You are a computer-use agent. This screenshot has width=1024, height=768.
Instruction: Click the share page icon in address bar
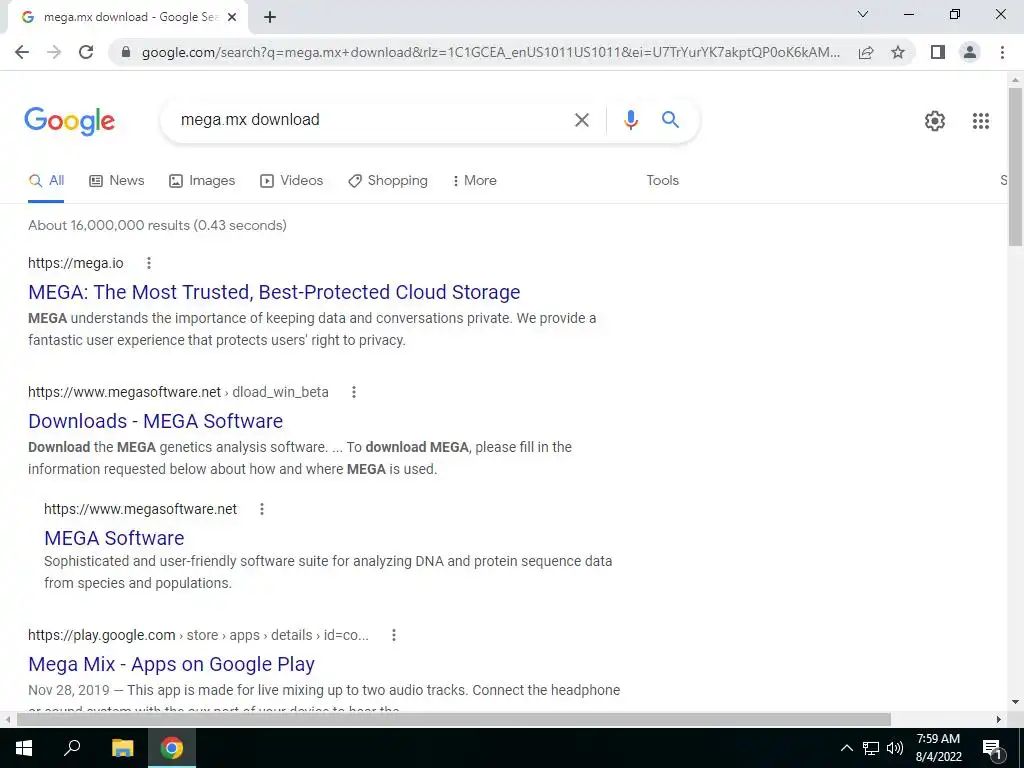866,52
